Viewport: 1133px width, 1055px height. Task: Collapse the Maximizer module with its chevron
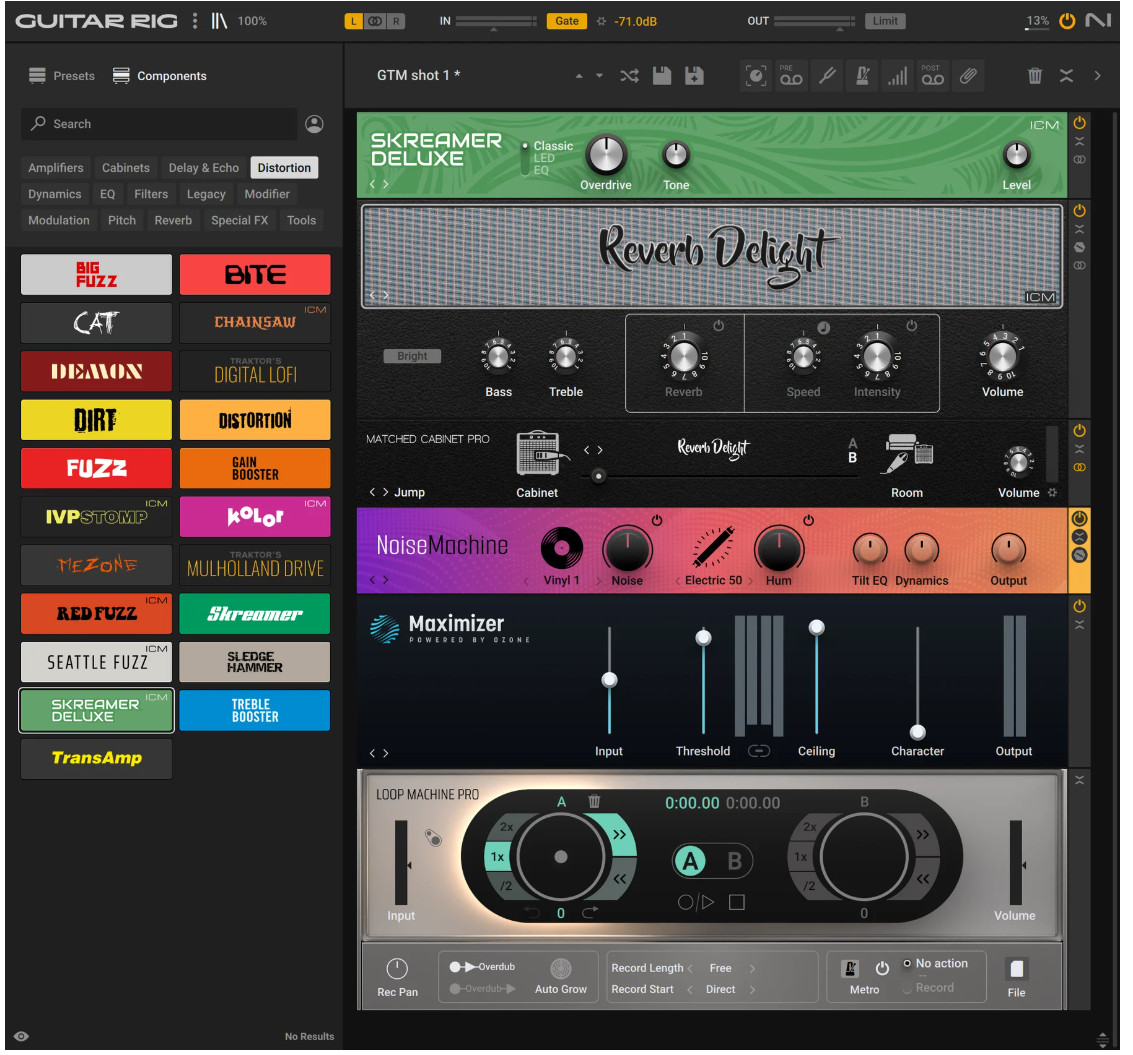pyautogui.click(x=1079, y=622)
